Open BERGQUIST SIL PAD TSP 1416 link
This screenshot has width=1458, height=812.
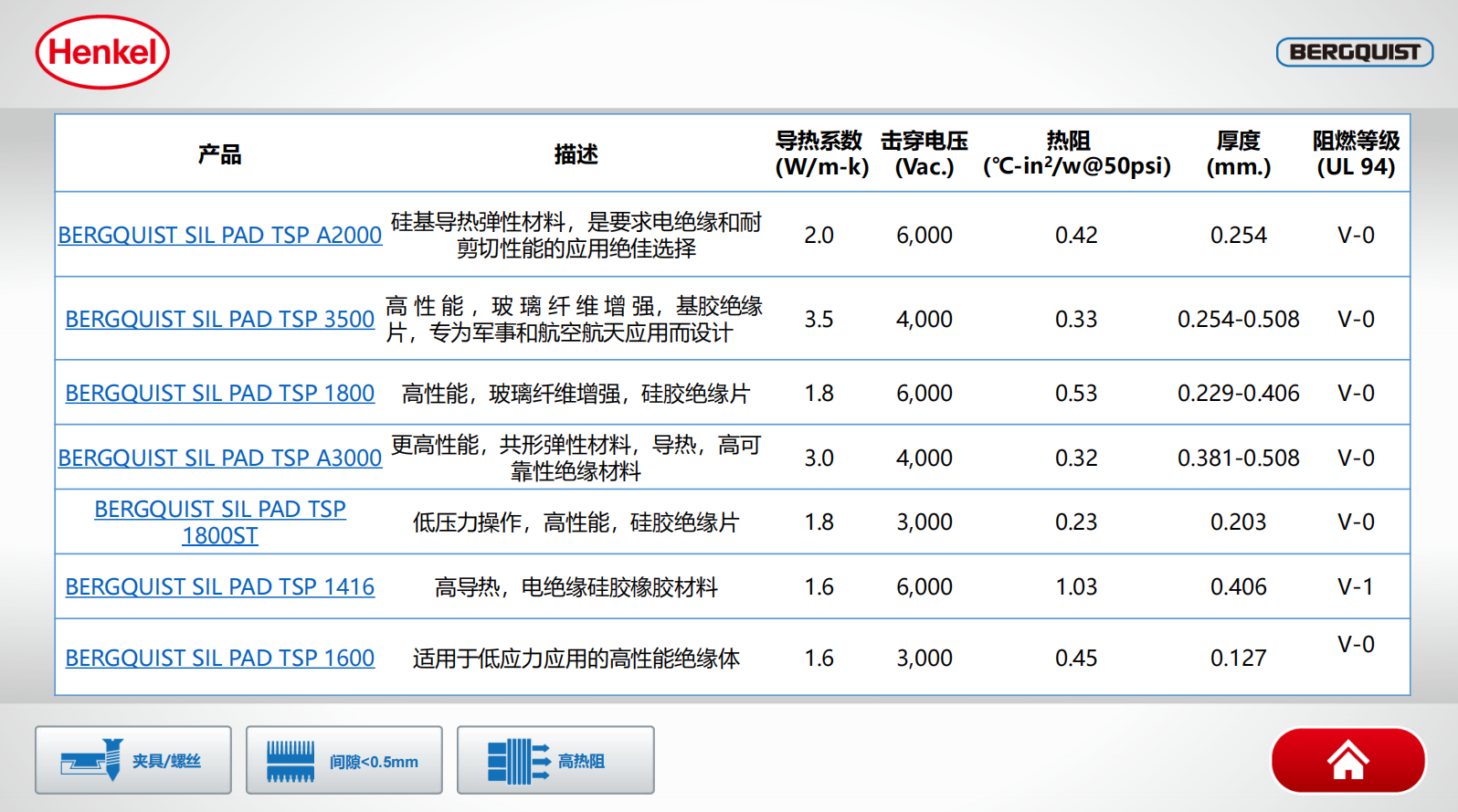(220, 586)
